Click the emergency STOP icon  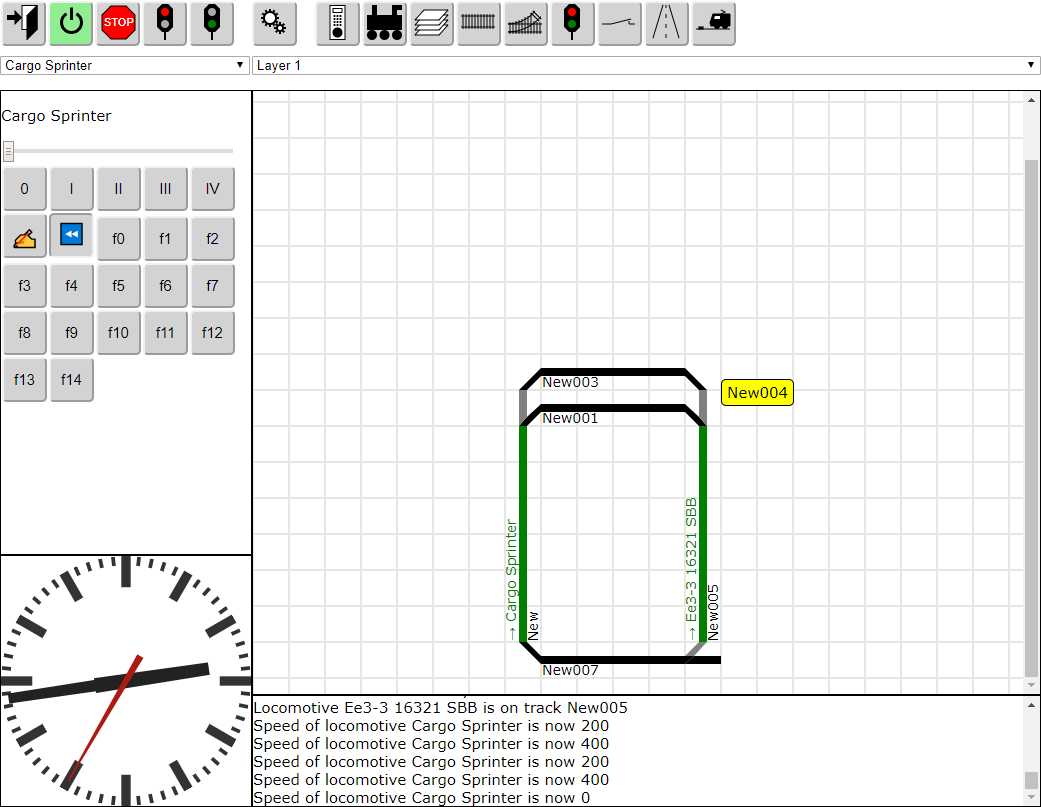(x=117, y=23)
